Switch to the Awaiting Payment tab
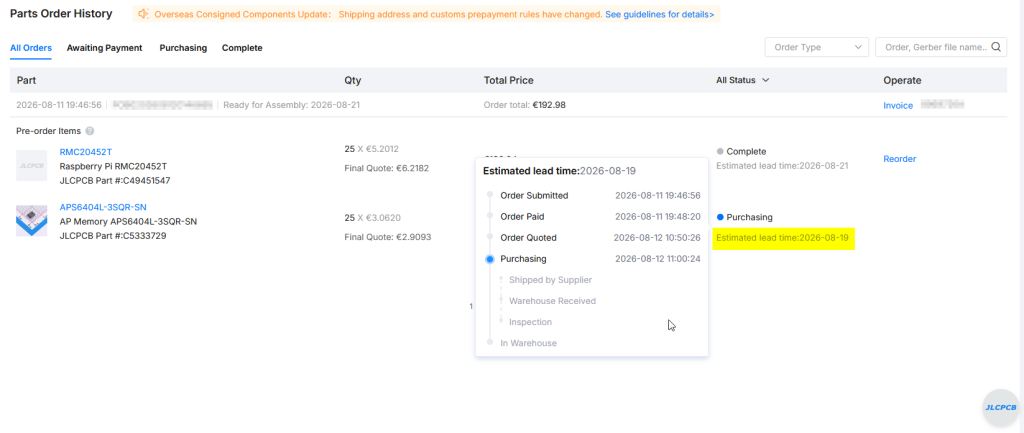The image size is (1024, 433). pyautogui.click(x=104, y=48)
